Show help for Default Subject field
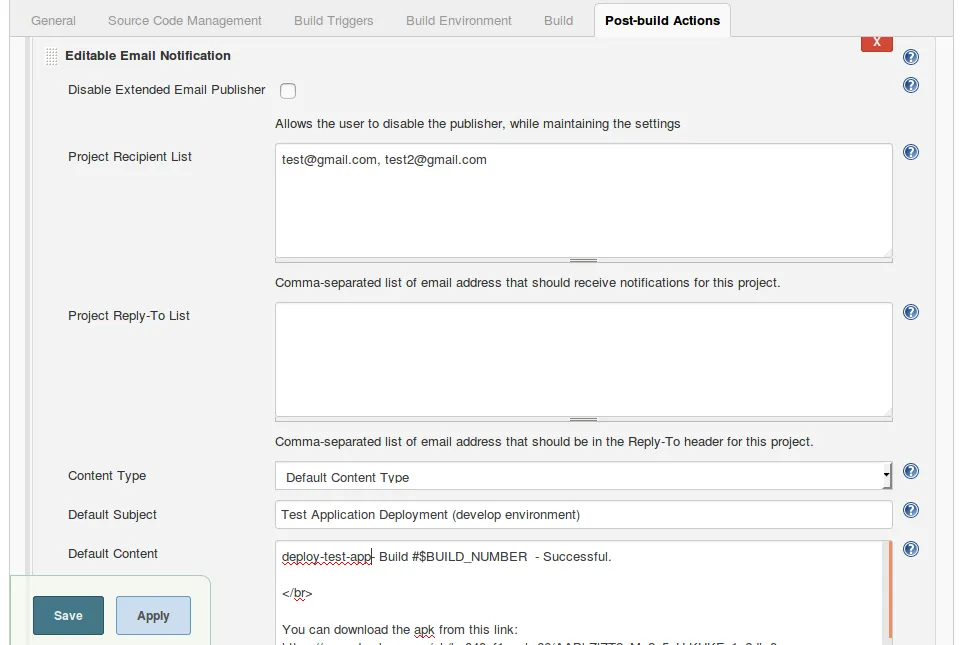964x645 pixels. pos(911,510)
